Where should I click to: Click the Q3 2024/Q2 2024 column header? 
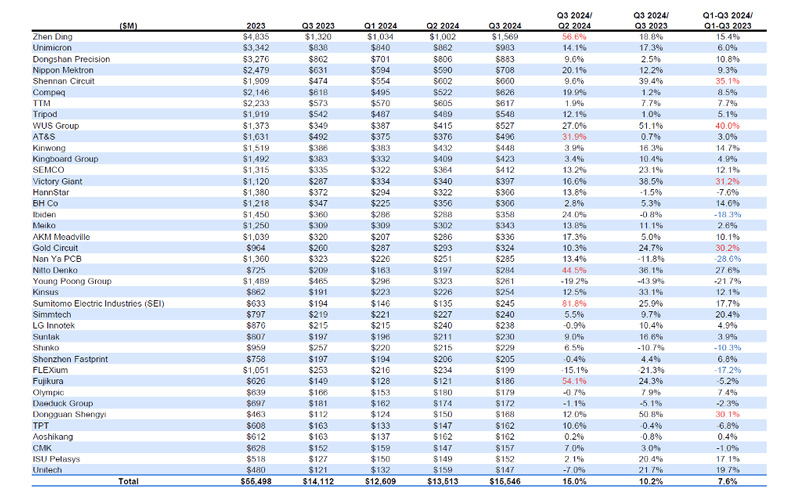coord(574,21)
